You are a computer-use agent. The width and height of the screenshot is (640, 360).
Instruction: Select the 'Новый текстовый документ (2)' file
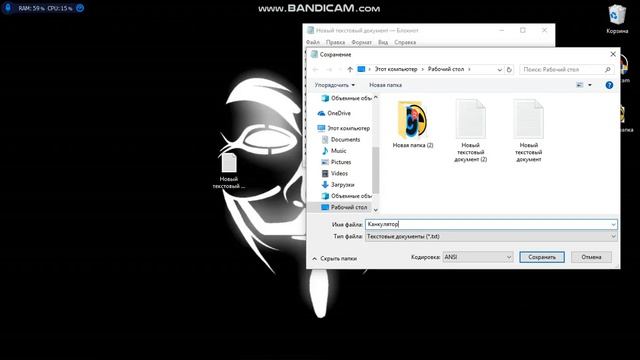click(471, 131)
